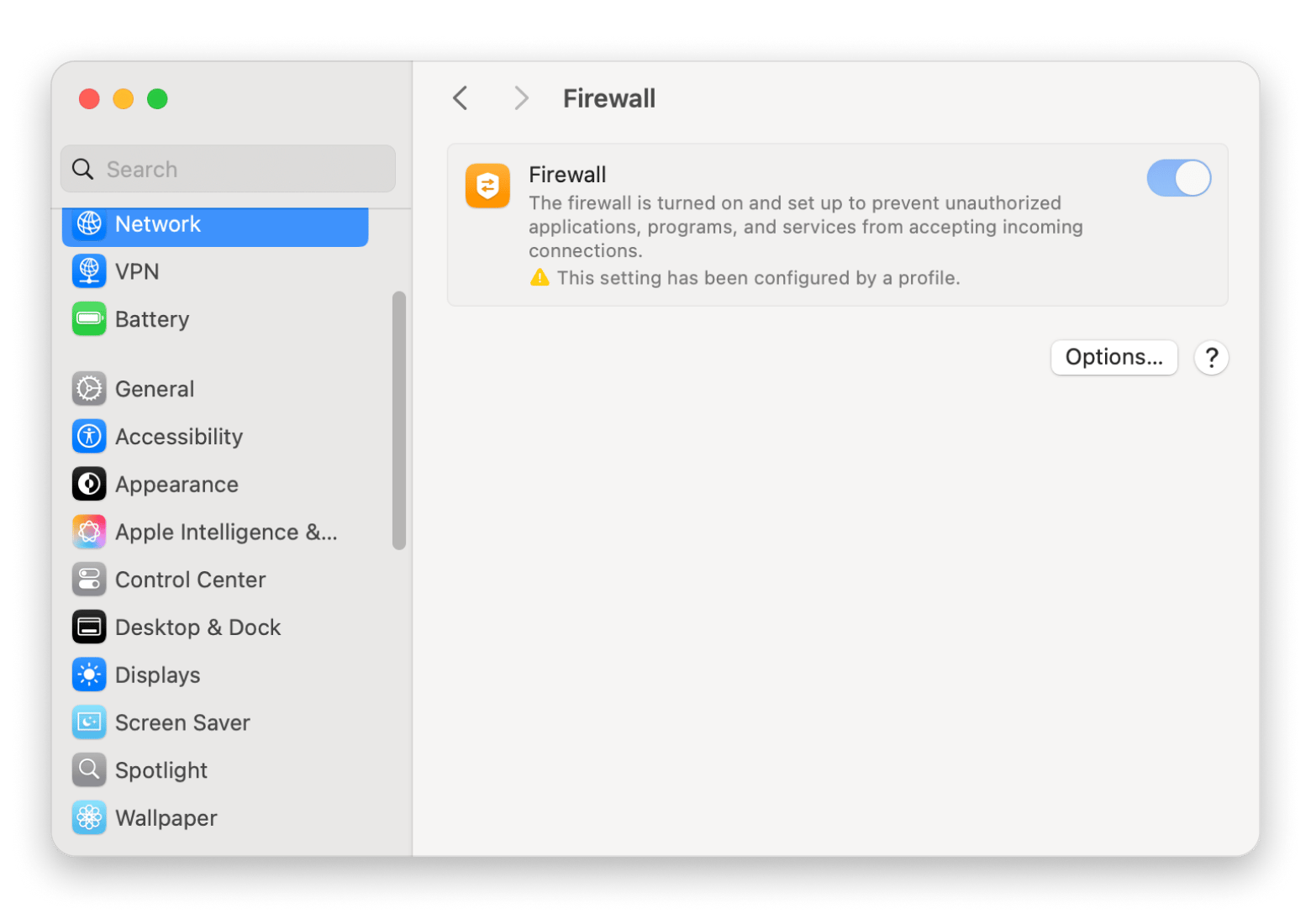Click the Battery icon in sidebar

coord(89,319)
